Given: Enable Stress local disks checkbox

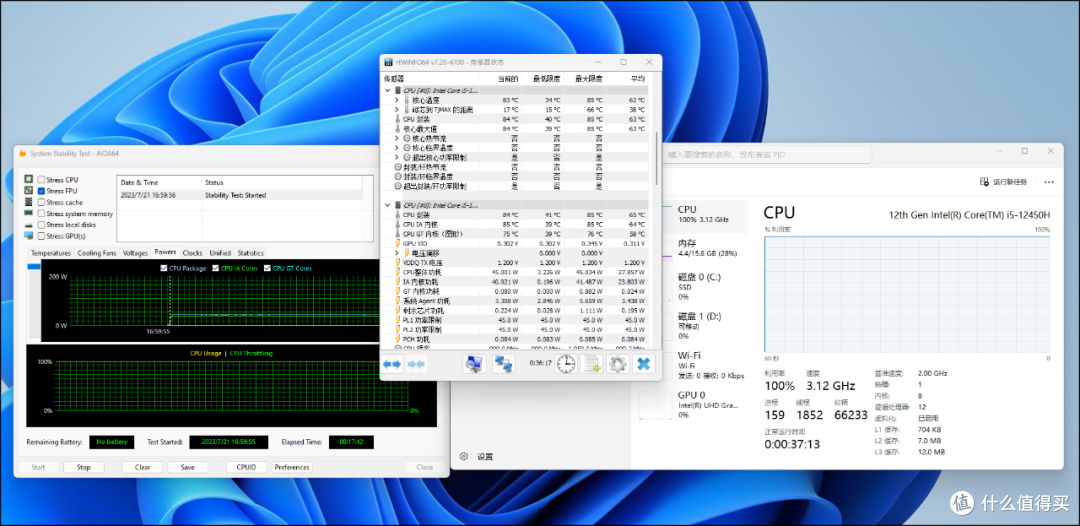Looking at the screenshot, I should click(x=41, y=224).
